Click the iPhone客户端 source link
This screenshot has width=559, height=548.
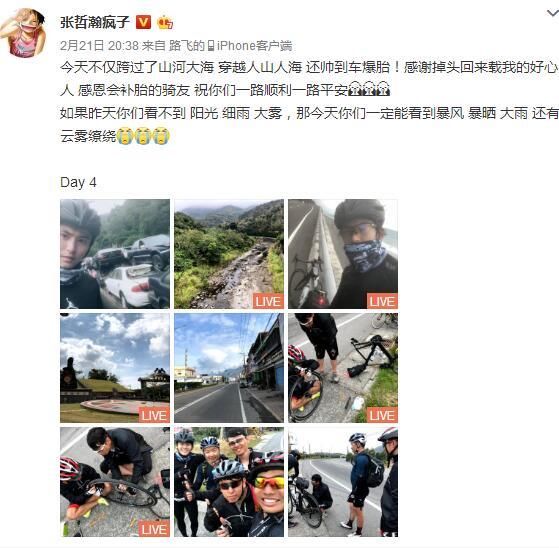[x=254, y=45]
